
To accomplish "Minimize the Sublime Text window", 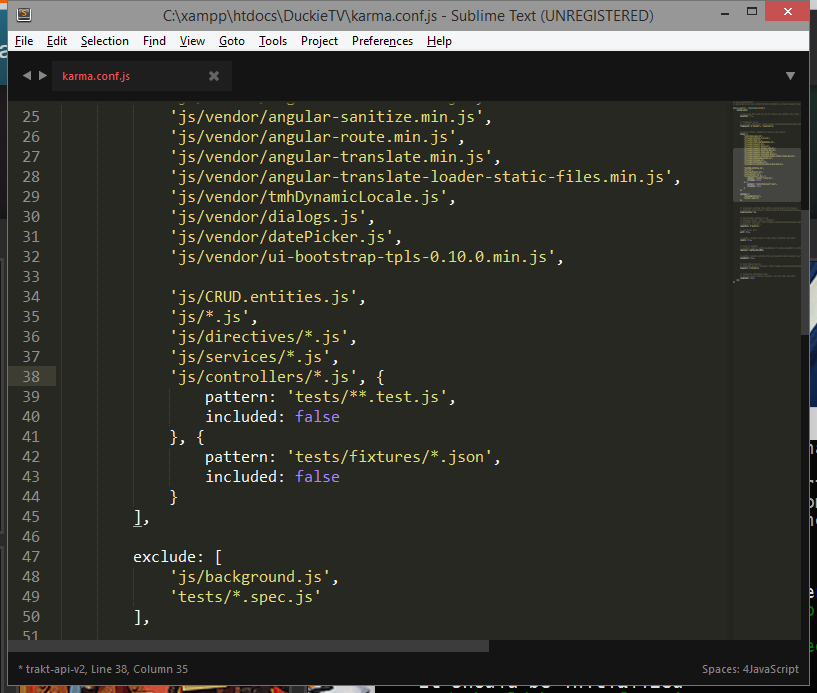I will pyautogui.click(x=725, y=13).
